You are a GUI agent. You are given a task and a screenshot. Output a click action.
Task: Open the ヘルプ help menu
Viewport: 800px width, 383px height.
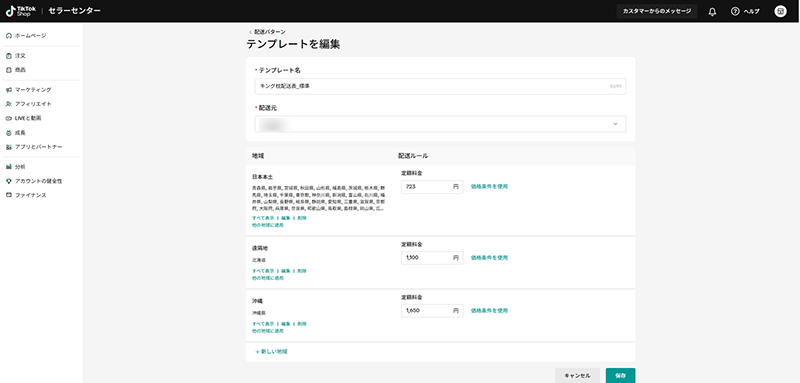[745, 11]
